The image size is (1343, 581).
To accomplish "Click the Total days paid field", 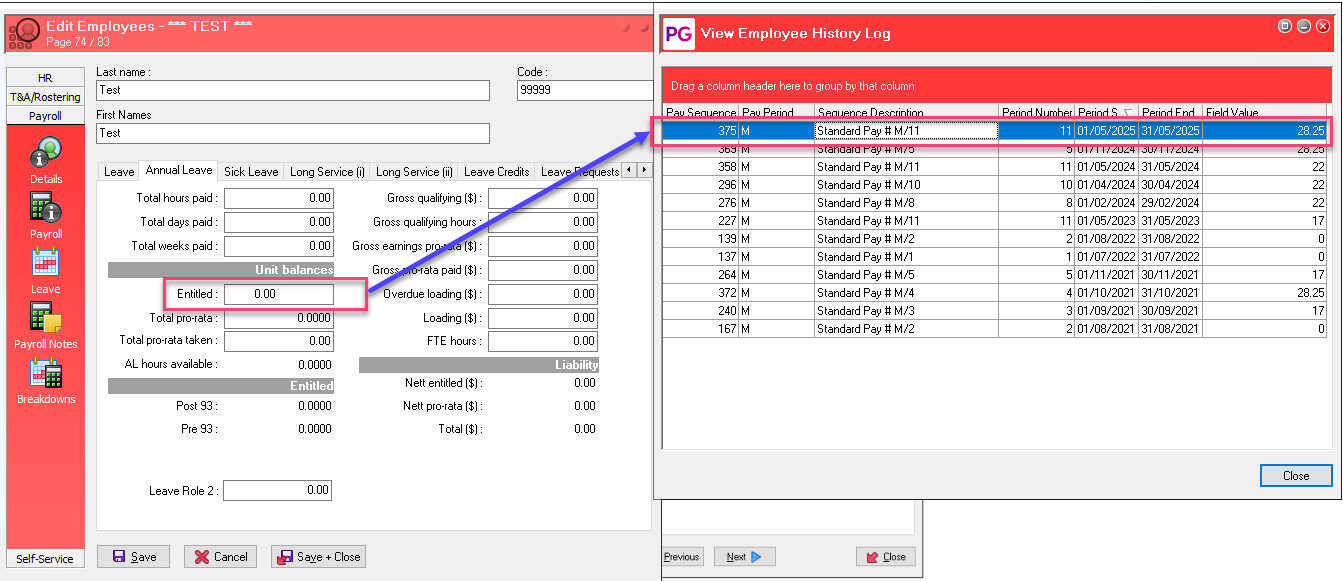I will (x=279, y=222).
